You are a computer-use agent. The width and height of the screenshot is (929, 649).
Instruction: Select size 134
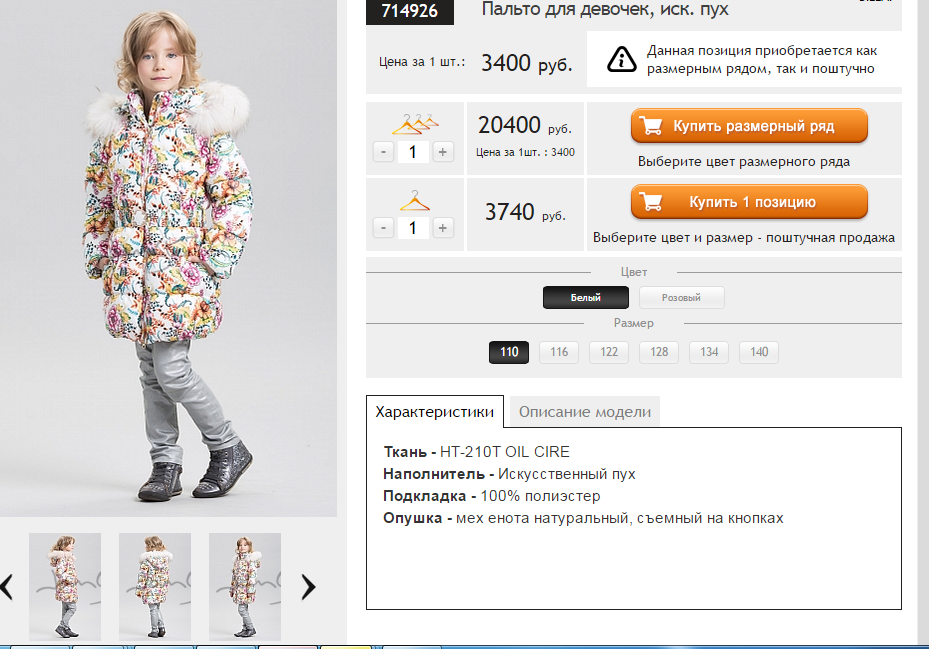709,352
